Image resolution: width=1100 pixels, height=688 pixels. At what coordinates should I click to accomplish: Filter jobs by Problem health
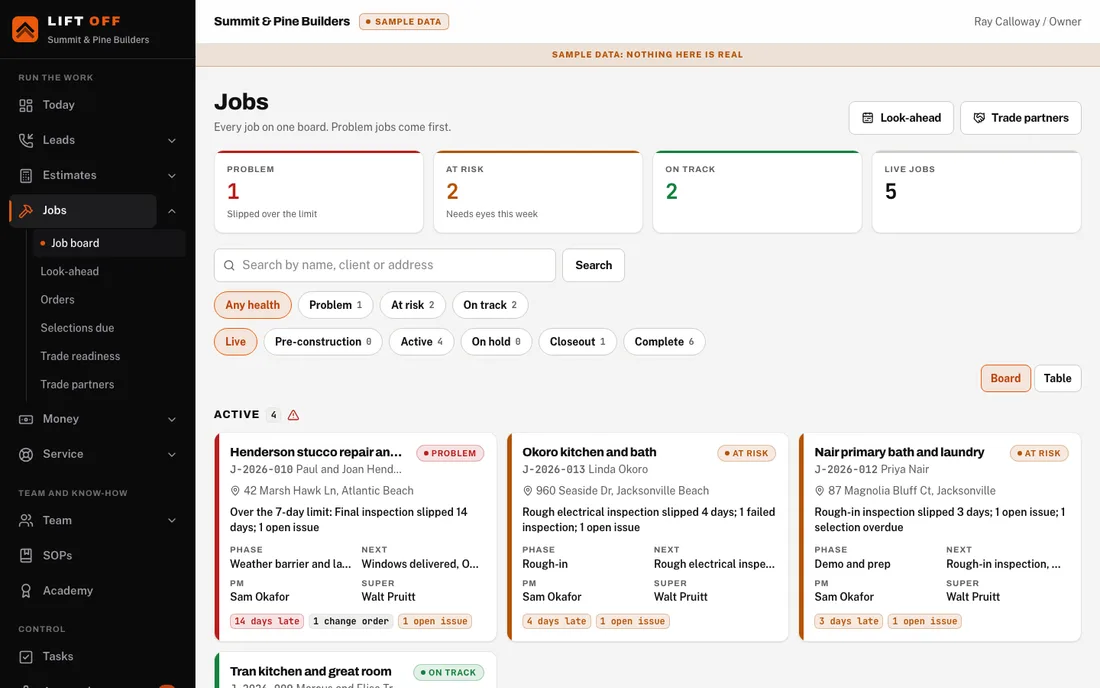(335, 305)
